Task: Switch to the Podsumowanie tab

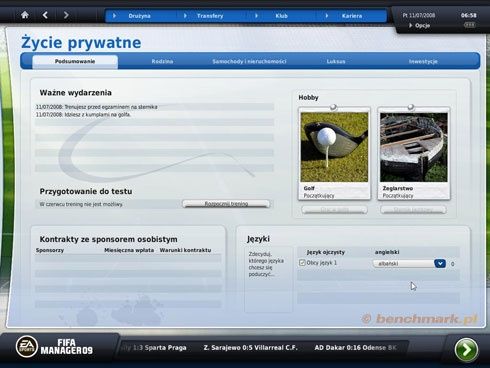Action: tap(75, 62)
